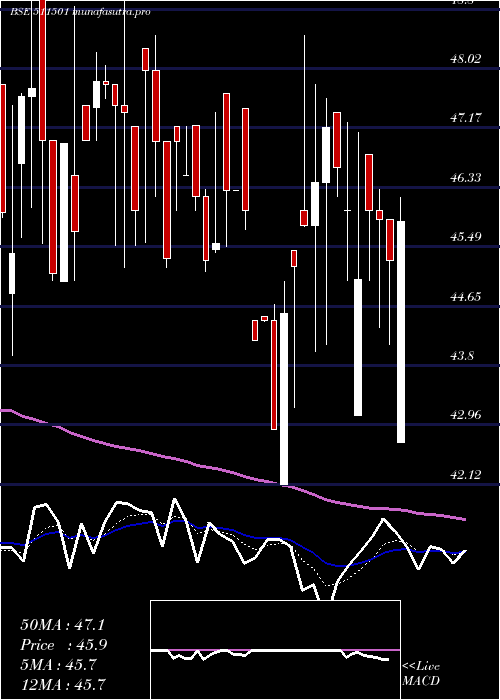The height and width of the screenshot is (700, 500).
Task: Click the 50MA : 47.1 readout
Action: [63, 625]
